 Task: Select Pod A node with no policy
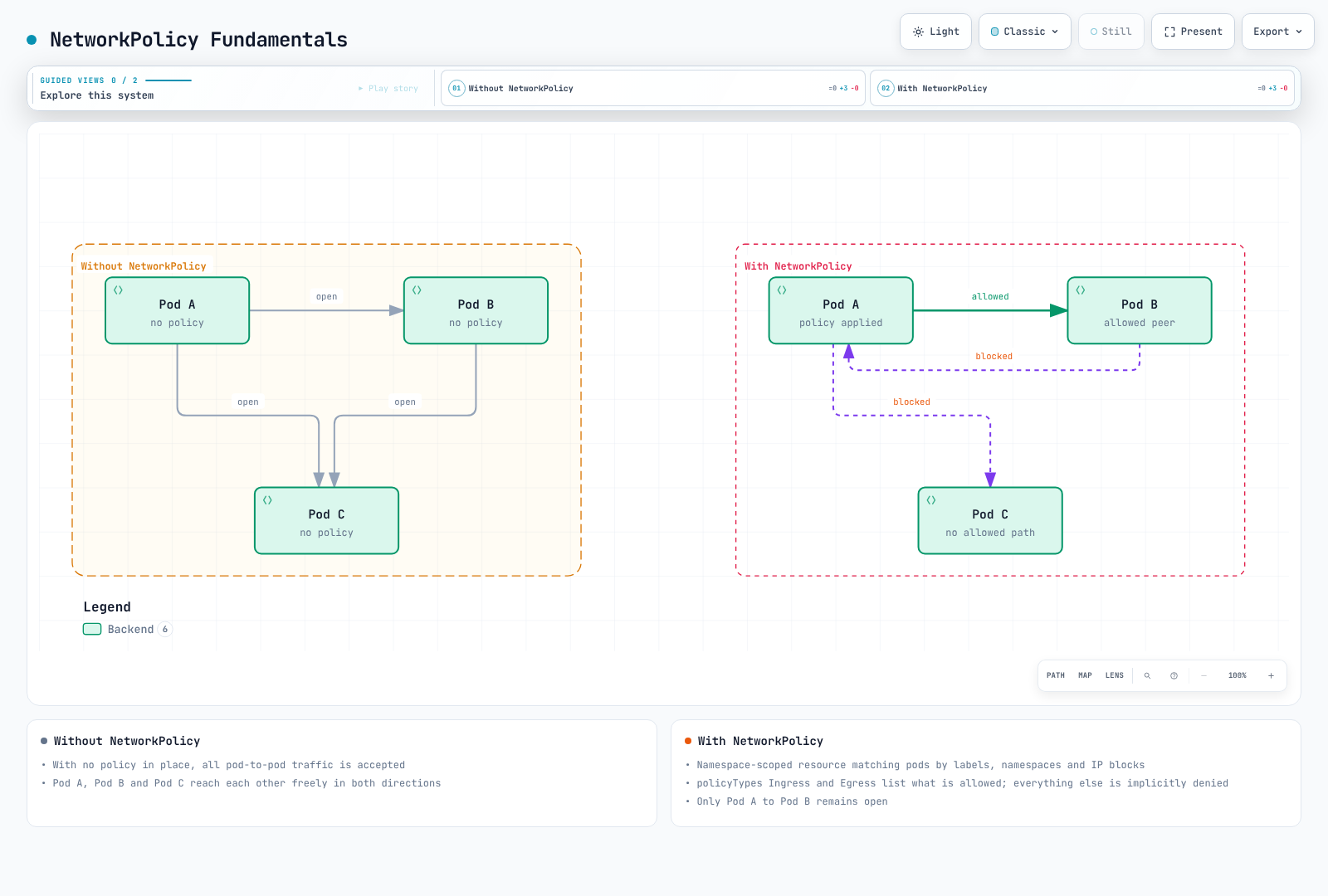point(178,310)
